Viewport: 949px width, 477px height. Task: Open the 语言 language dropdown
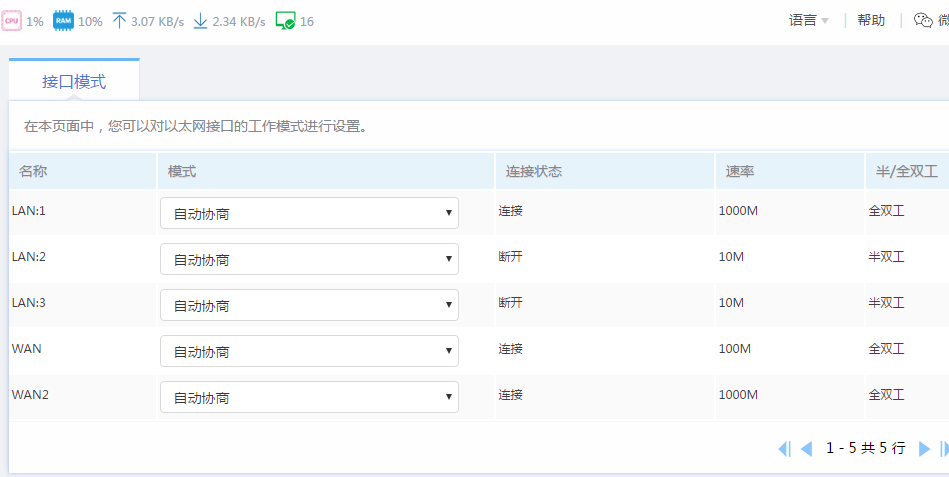[x=809, y=21]
